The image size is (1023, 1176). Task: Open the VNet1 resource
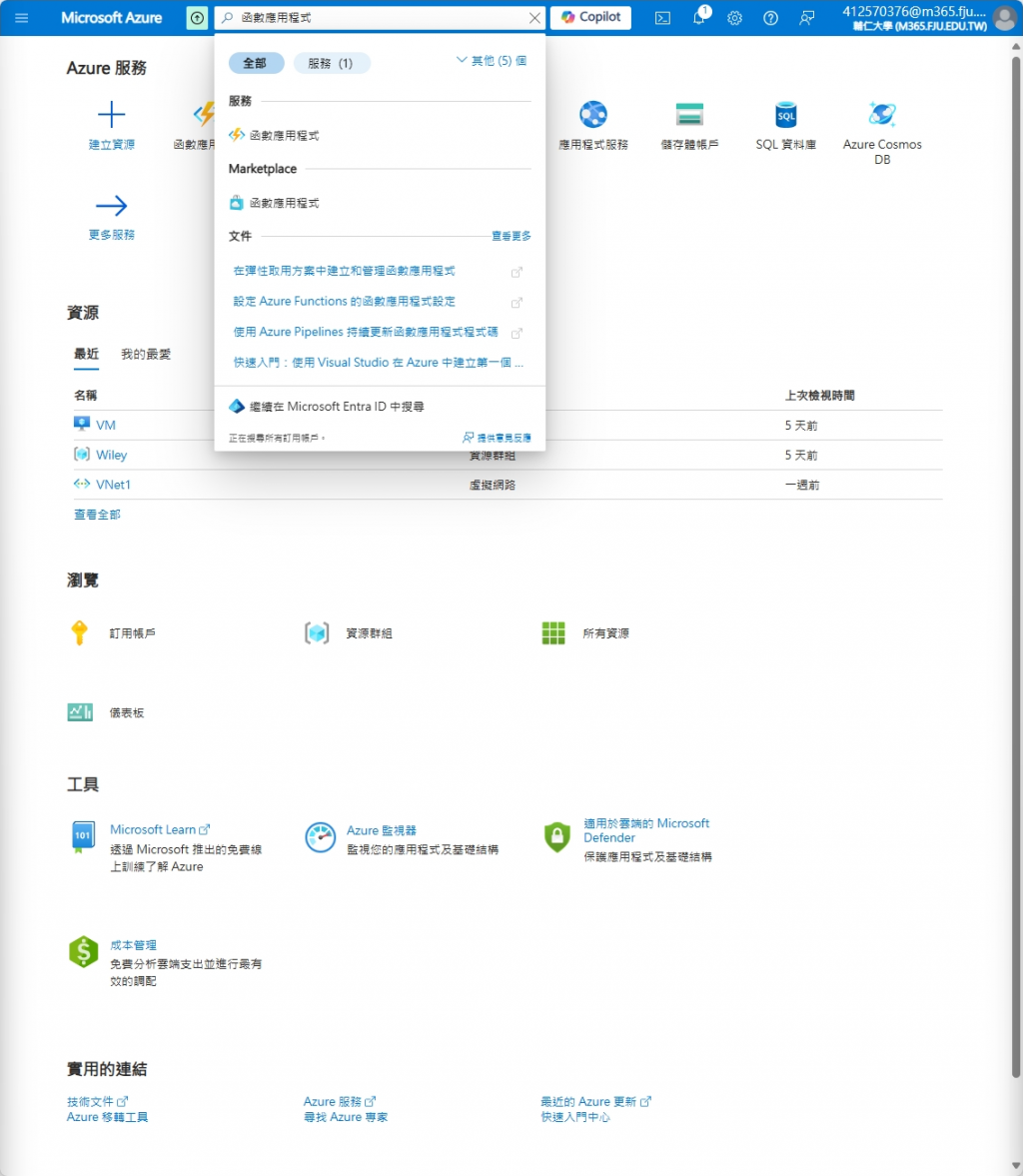coord(113,485)
